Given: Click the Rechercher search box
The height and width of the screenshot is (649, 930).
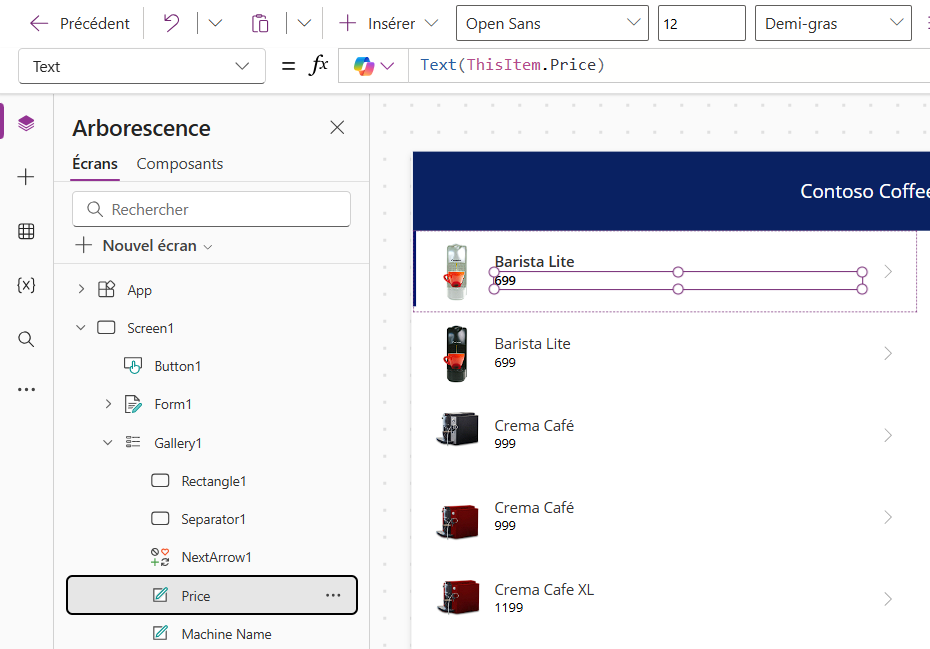Looking at the screenshot, I should tap(211, 209).
